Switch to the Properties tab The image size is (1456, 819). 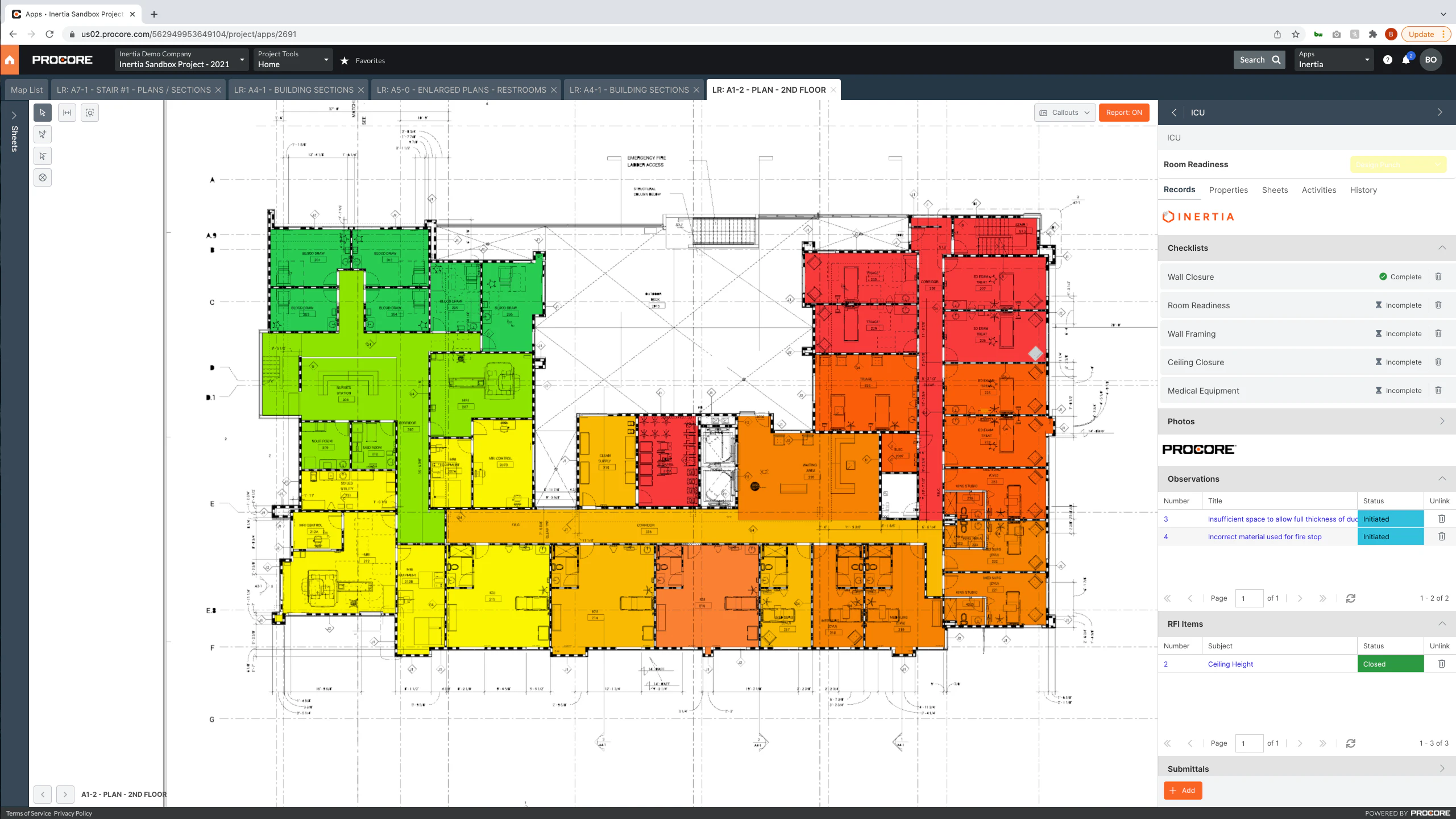1228,190
